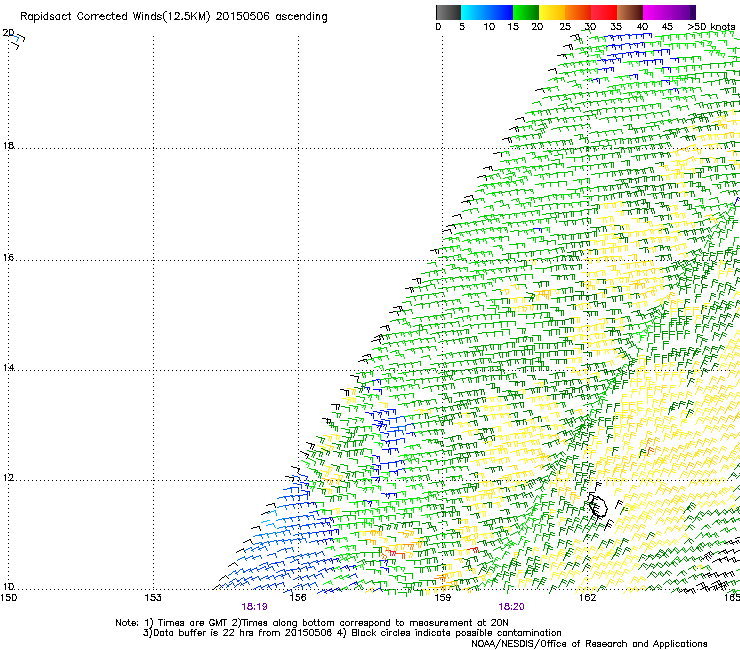
Task: Click the gray segment of the speed colorbar
Action: (448, 12)
